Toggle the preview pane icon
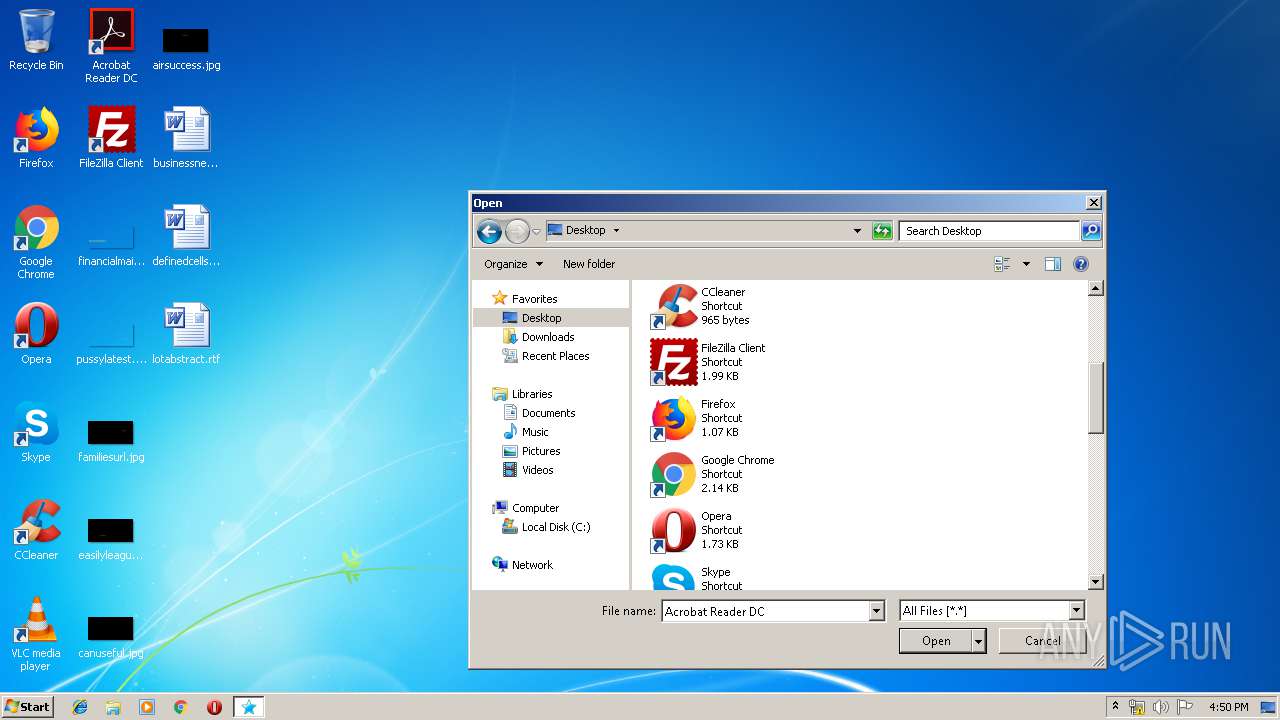Image resolution: width=1280 pixels, height=720 pixels. [x=1052, y=264]
